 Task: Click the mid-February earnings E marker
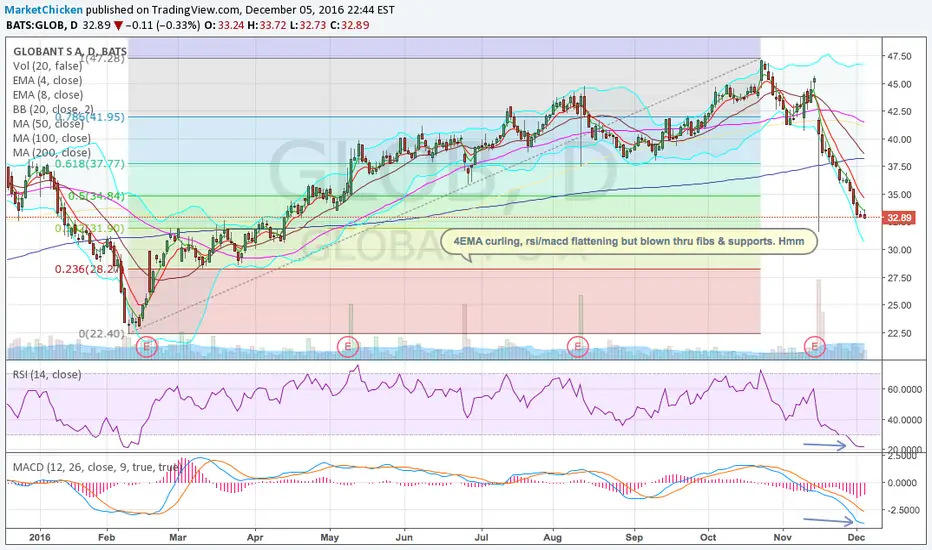click(x=147, y=346)
